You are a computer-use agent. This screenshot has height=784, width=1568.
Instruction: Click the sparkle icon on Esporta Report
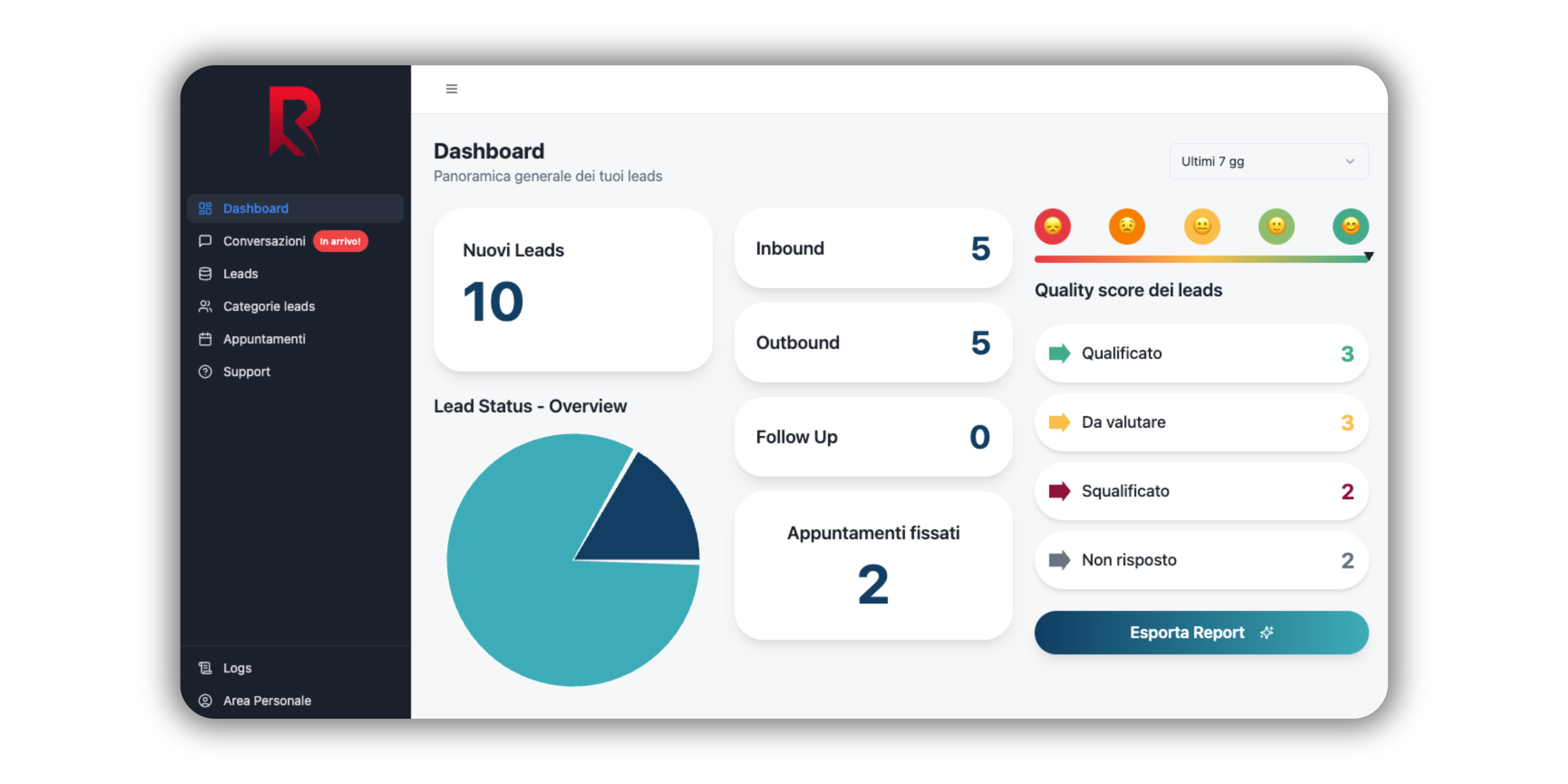(x=1267, y=633)
